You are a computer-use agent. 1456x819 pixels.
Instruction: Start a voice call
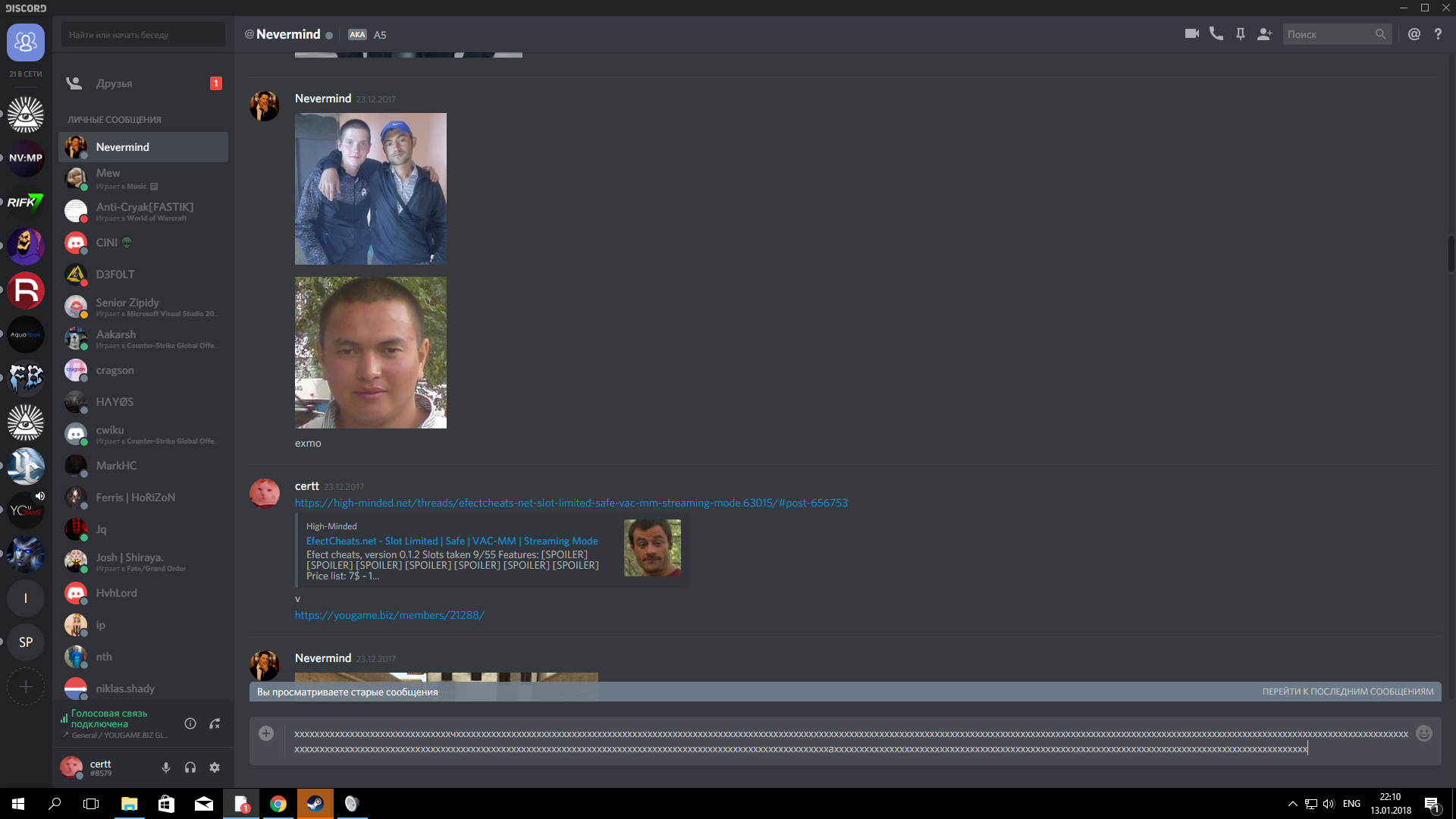1216,34
